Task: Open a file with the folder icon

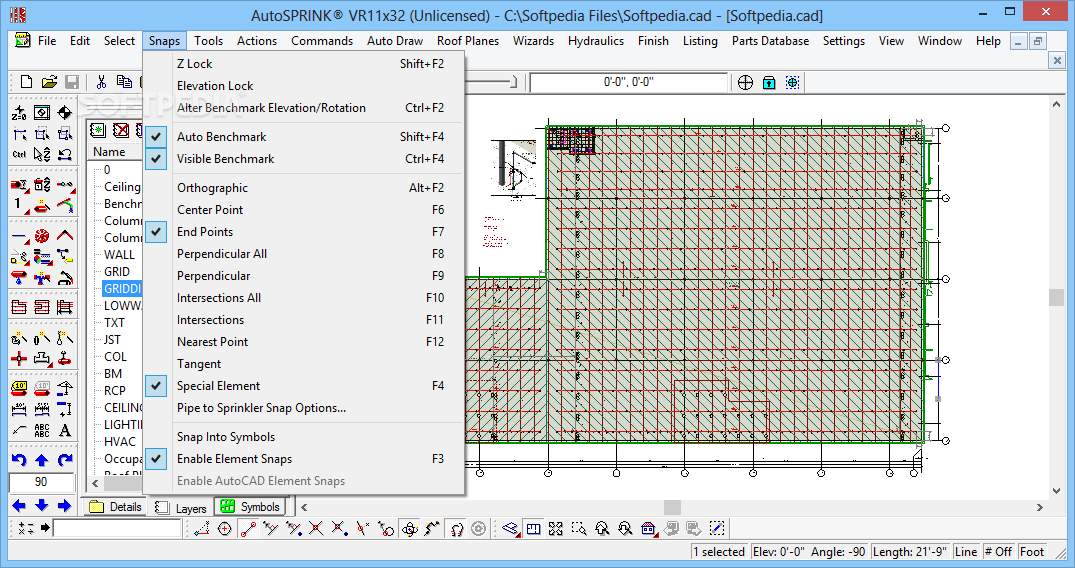Action: click(49, 82)
